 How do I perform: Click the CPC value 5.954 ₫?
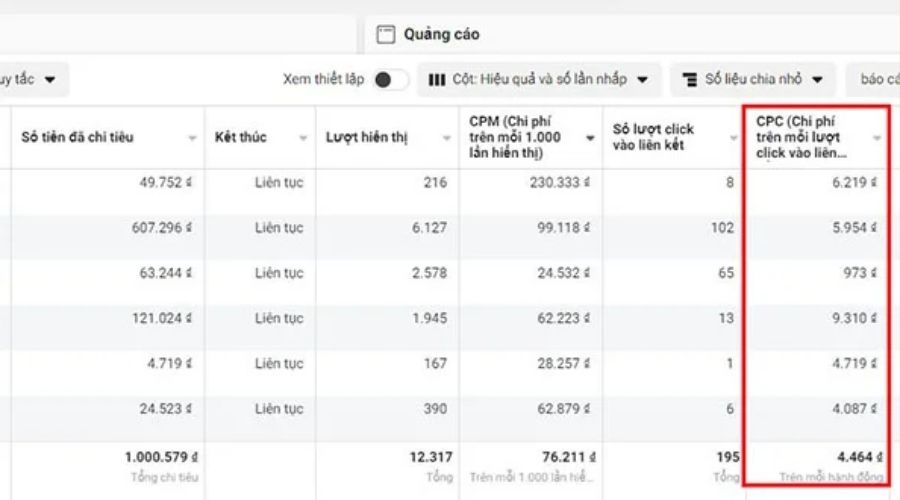[x=855, y=228]
